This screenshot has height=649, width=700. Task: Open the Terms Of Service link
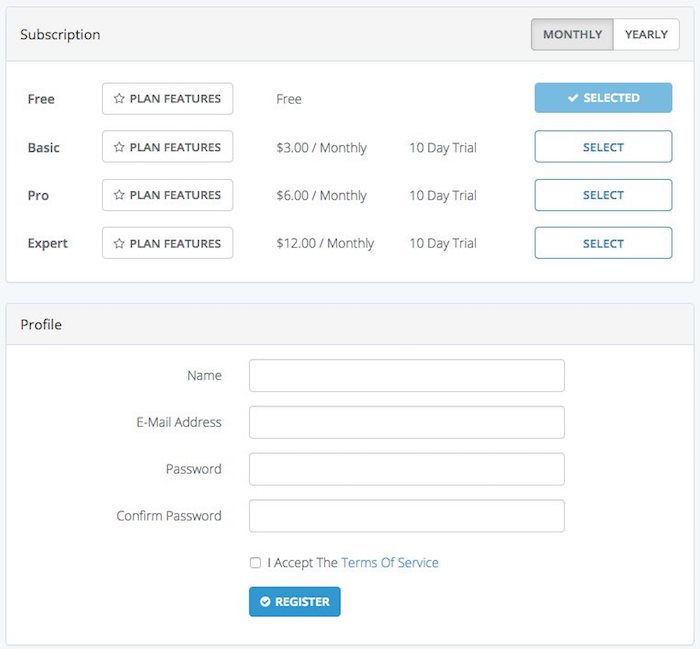click(390, 563)
